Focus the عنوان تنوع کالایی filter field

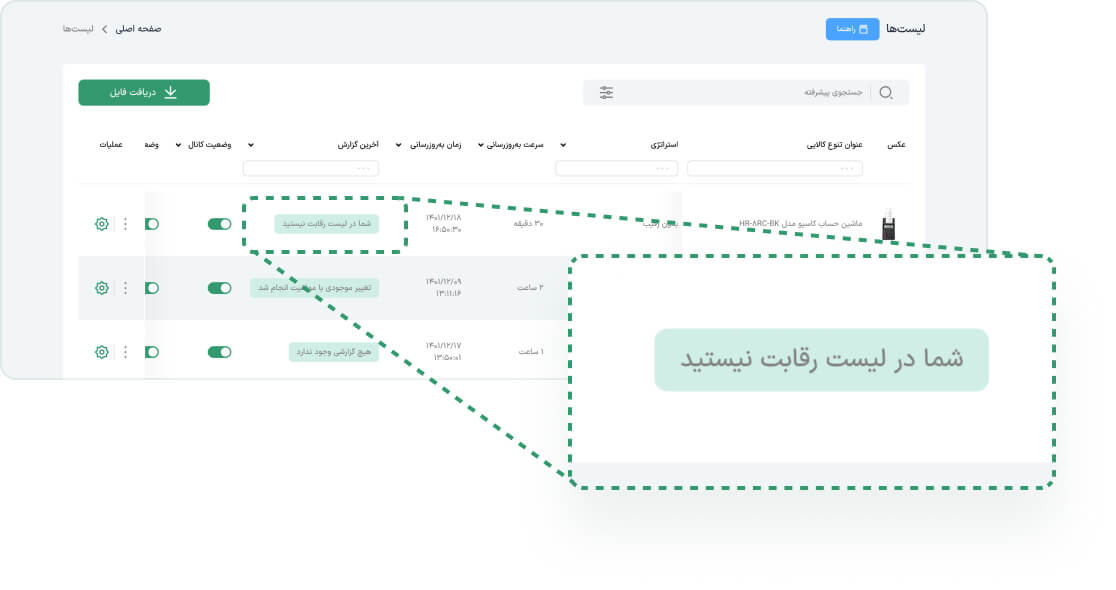pyautogui.click(x=774, y=168)
